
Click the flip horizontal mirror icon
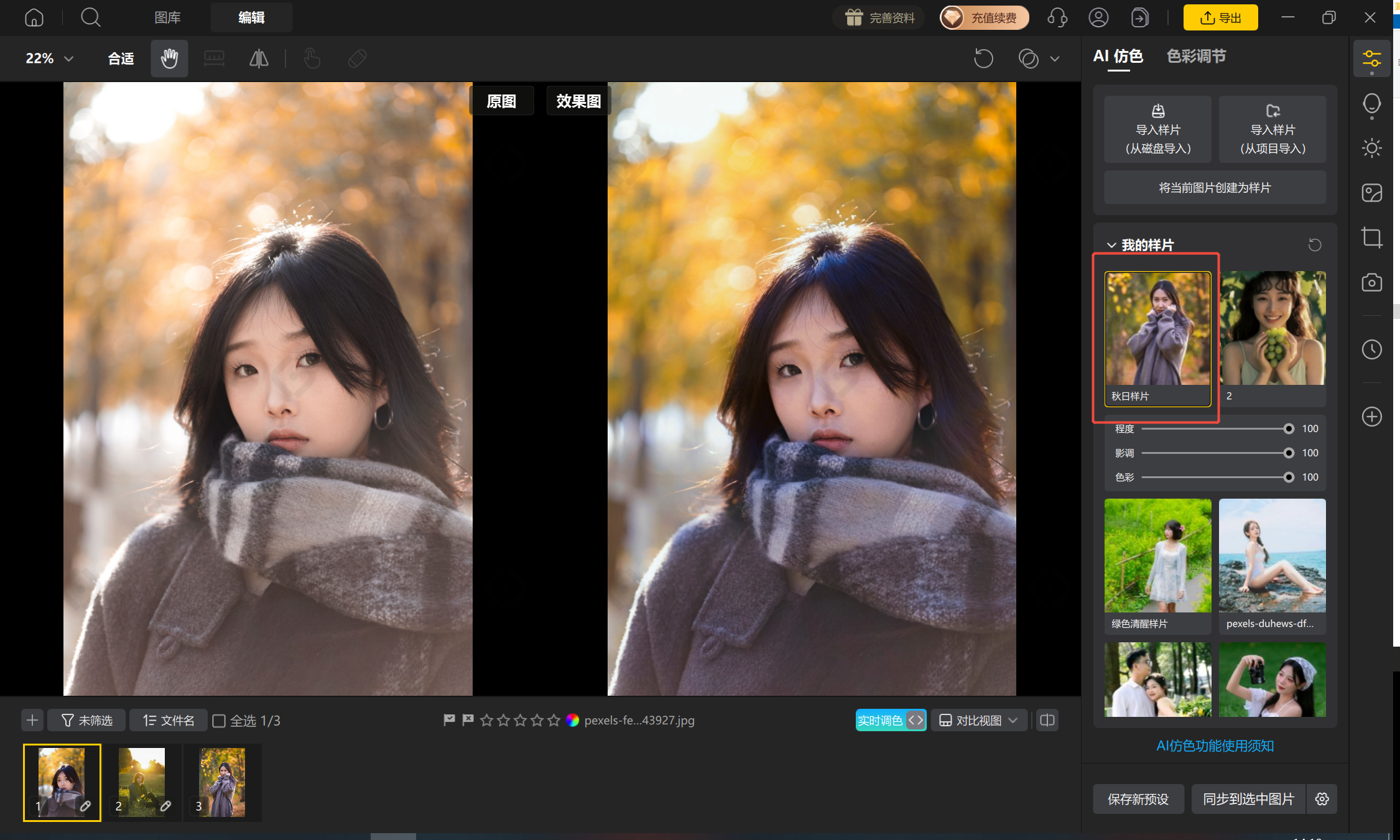pyautogui.click(x=259, y=58)
